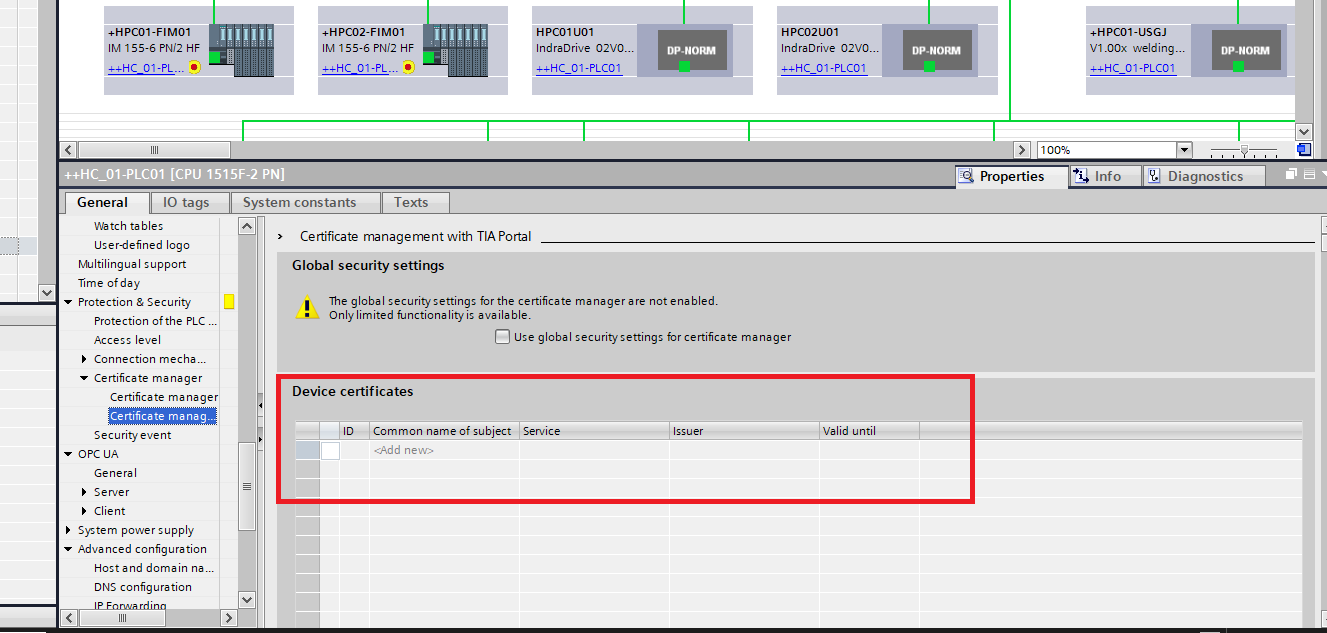Click the network view horizontal scrollbar thumb
The height and width of the screenshot is (633, 1327).
[154, 150]
